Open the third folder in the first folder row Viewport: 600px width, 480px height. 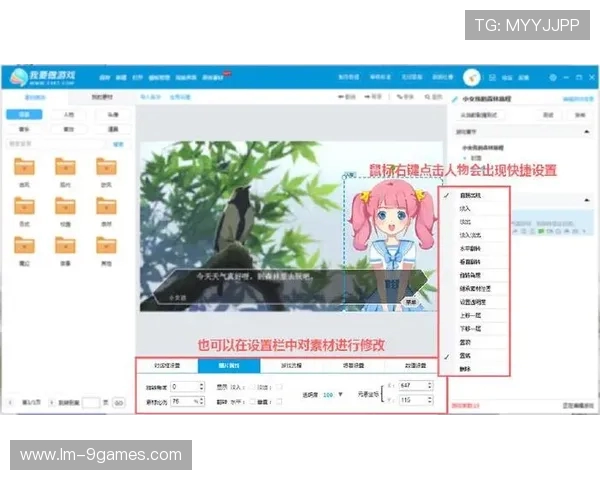pos(106,167)
